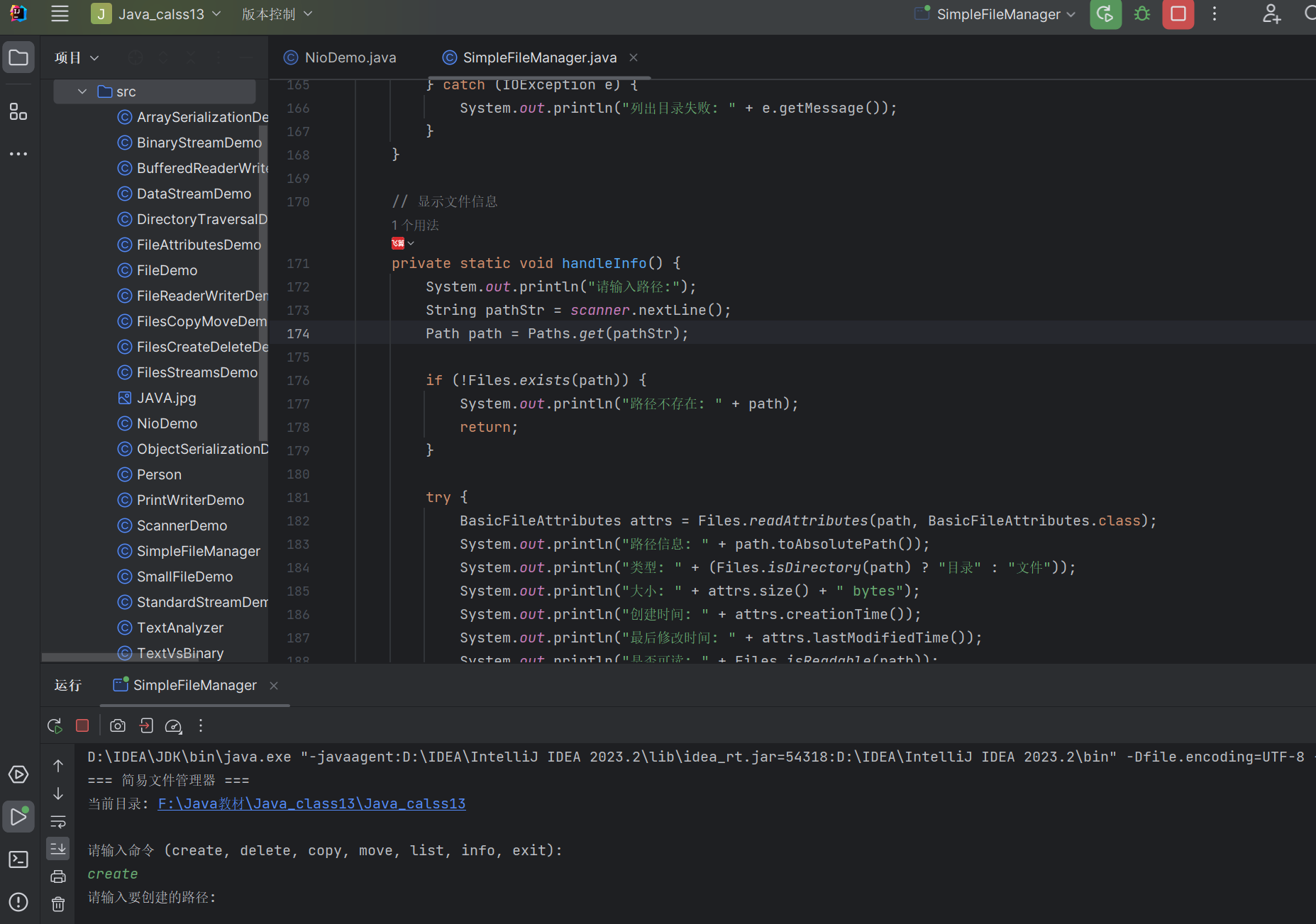The image size is (1316, 924).
Task: Click the print console output icon
Action: tap(58, 876)
